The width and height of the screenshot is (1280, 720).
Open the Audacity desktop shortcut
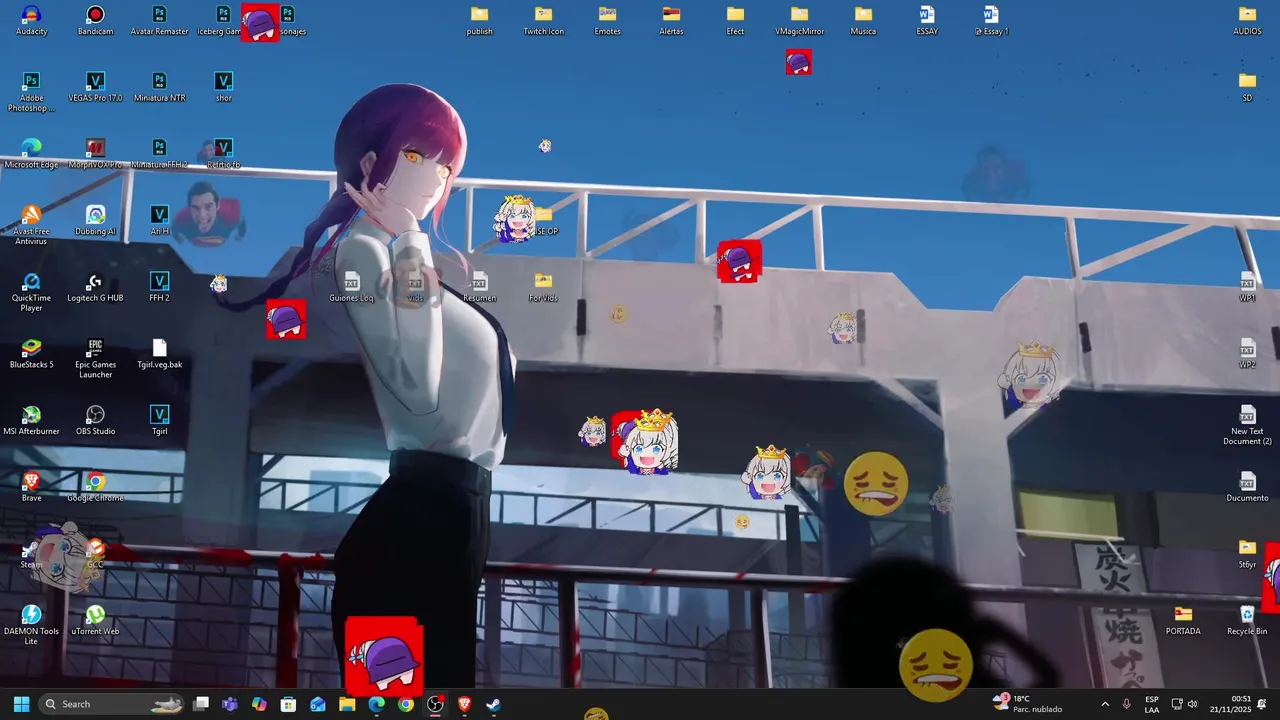31,21
